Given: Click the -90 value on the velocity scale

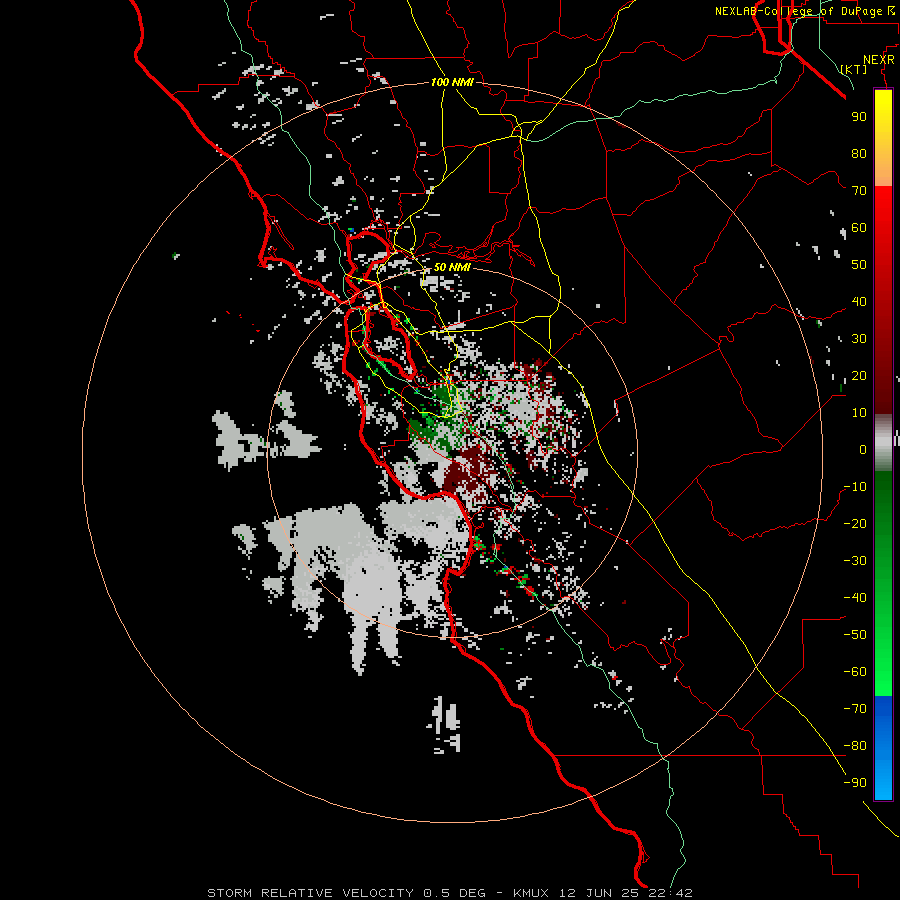Looking at the screenshot, I should [x=855, y=783].
